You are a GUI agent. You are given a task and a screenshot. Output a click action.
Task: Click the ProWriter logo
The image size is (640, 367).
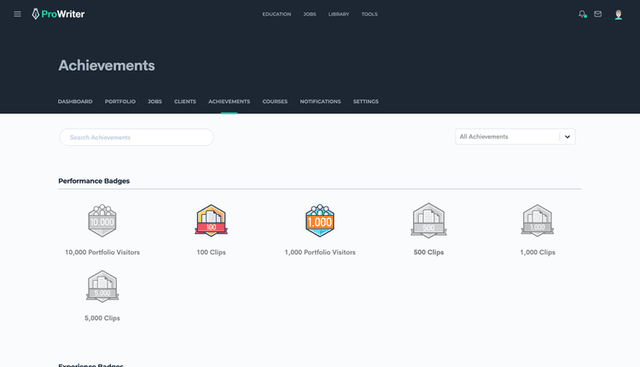[58, 14]
